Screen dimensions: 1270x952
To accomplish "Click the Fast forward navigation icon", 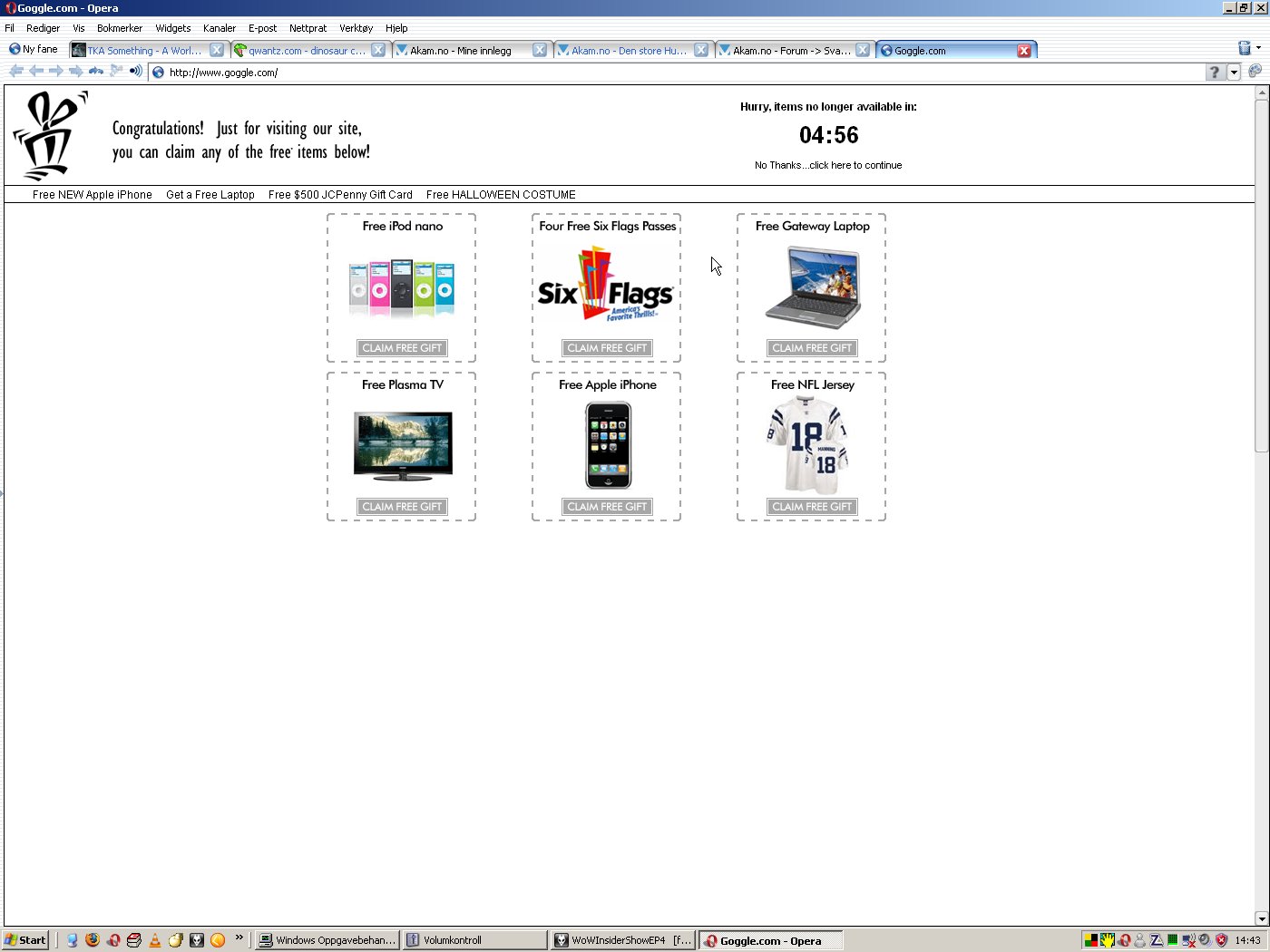I will (x=76, y=72).
